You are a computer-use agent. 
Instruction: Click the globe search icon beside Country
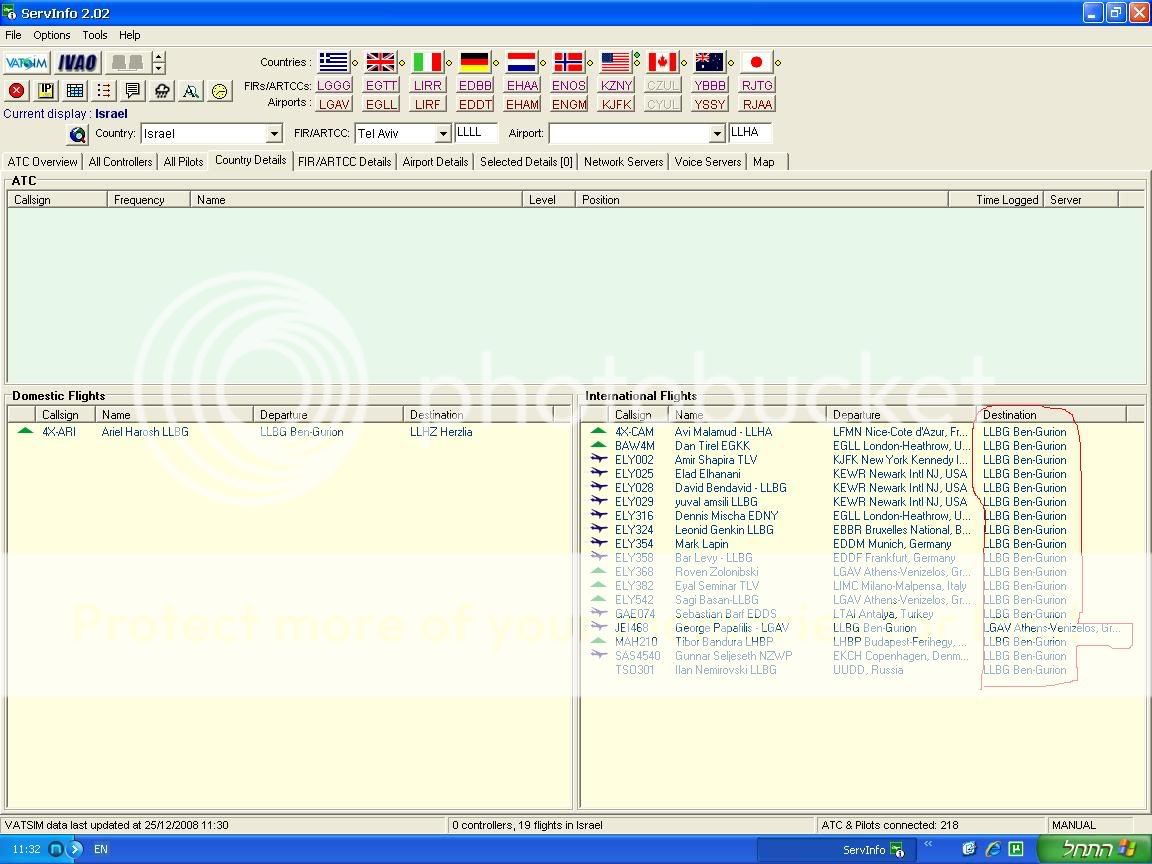click(78, 134)
